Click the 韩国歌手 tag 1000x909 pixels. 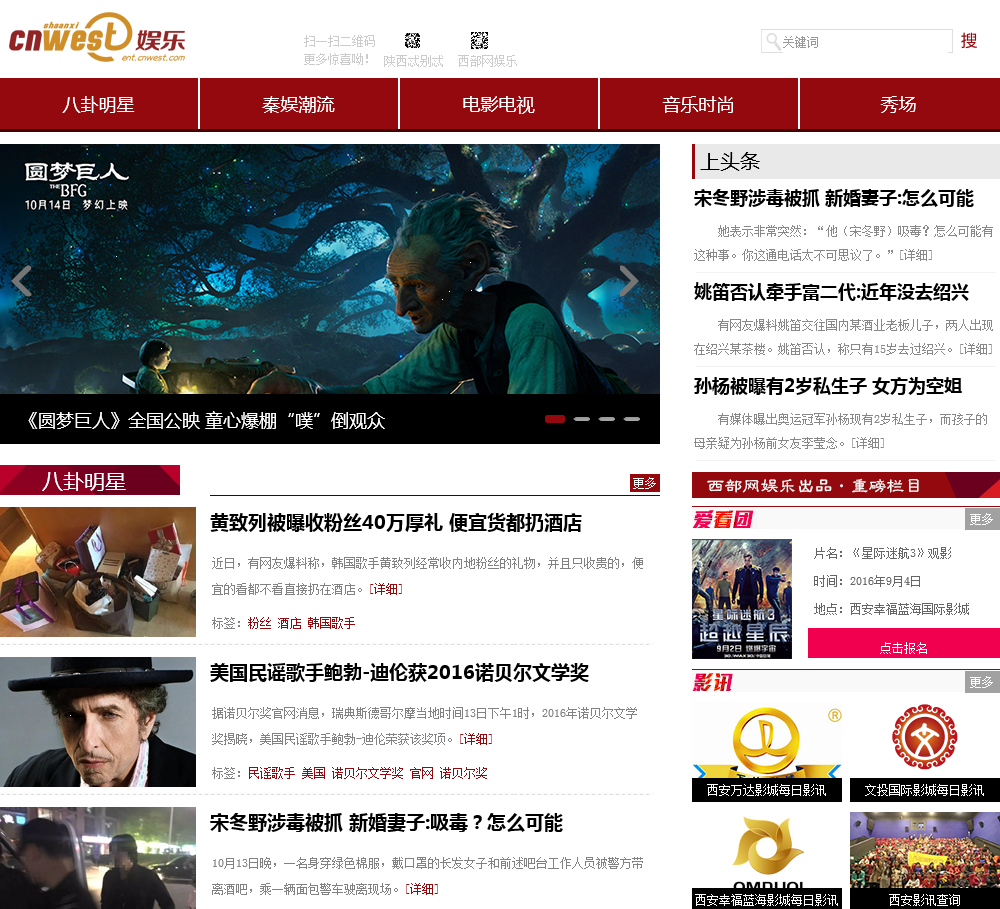tap(331, 623)
